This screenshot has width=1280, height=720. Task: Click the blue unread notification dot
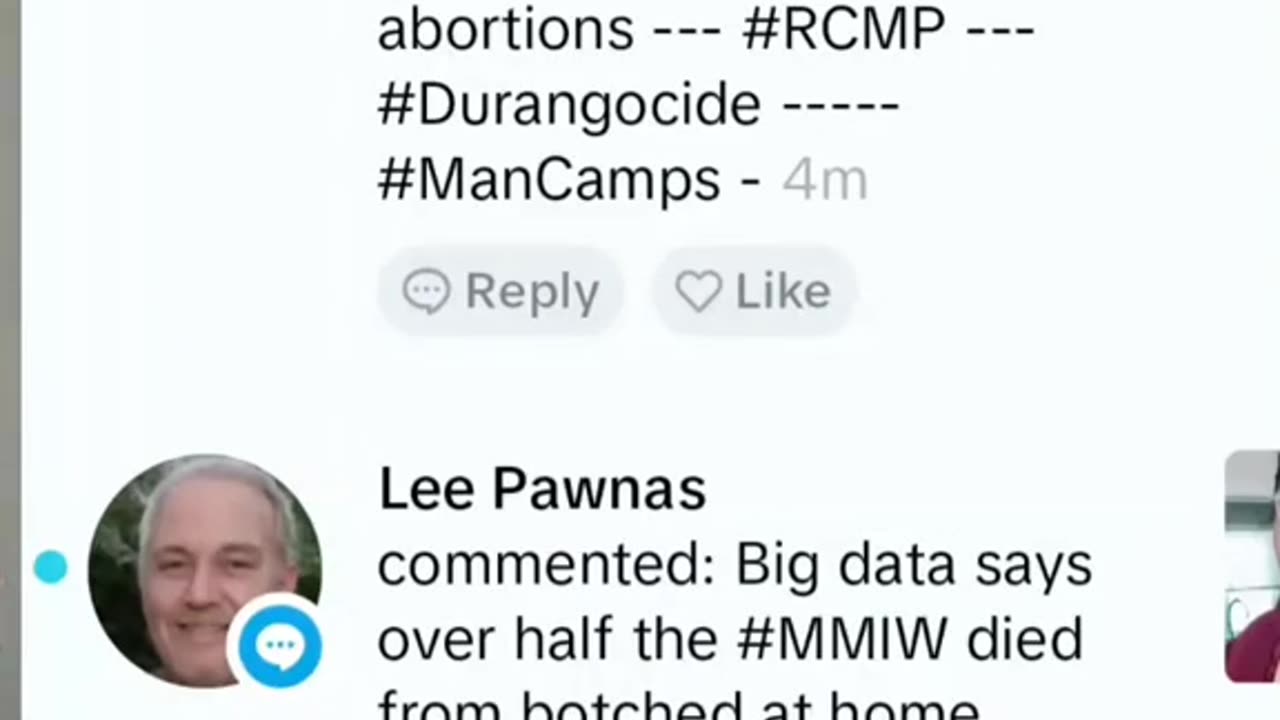click(x=50, y=567)
